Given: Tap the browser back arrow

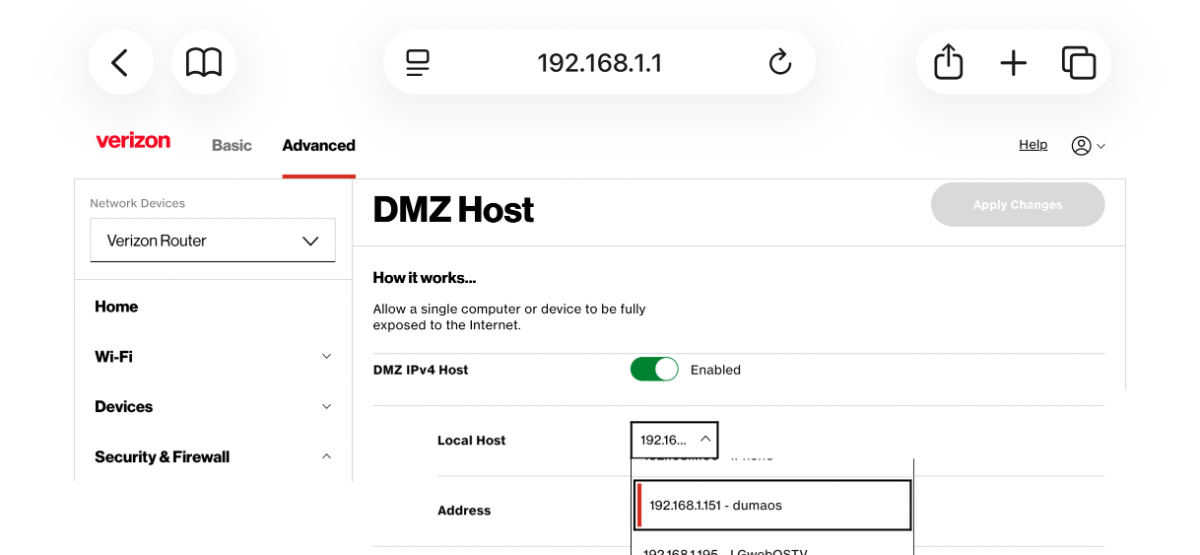Looking at the screenshot, I should [120, 63].
